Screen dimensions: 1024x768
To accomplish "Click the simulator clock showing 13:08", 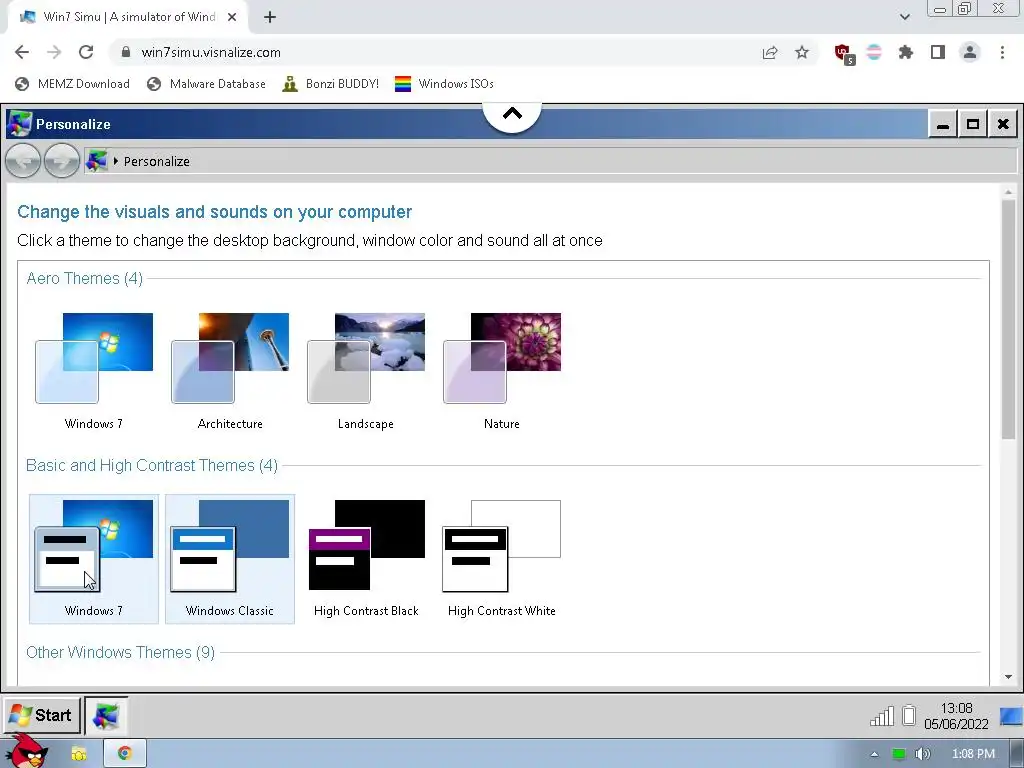I will pos(956,716).
